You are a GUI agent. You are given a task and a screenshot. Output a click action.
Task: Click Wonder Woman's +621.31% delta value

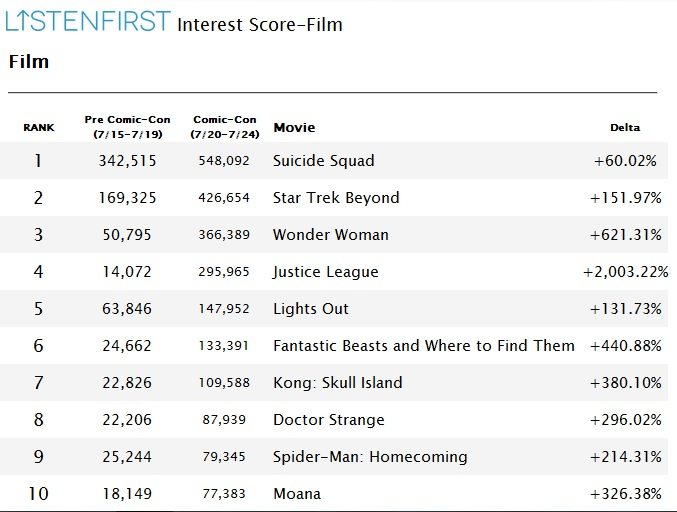(625, 235)
